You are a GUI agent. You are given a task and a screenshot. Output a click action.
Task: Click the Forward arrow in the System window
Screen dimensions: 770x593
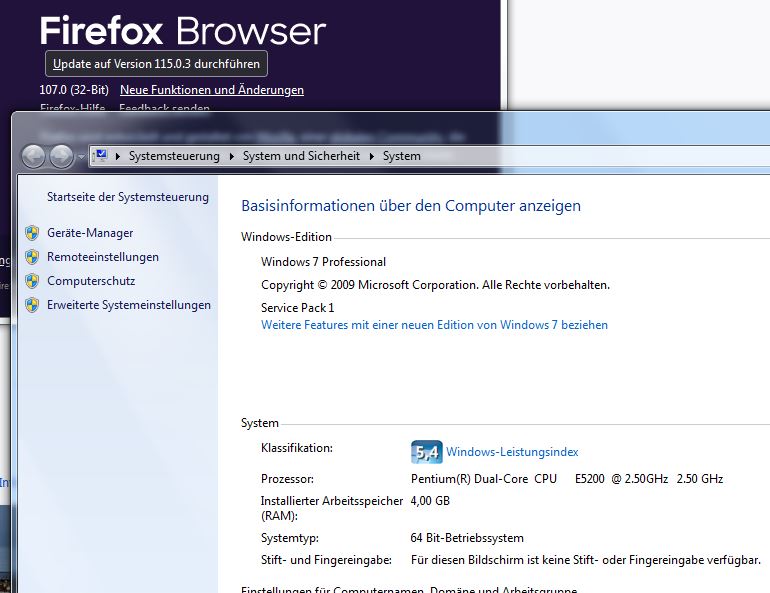(61, 157)
